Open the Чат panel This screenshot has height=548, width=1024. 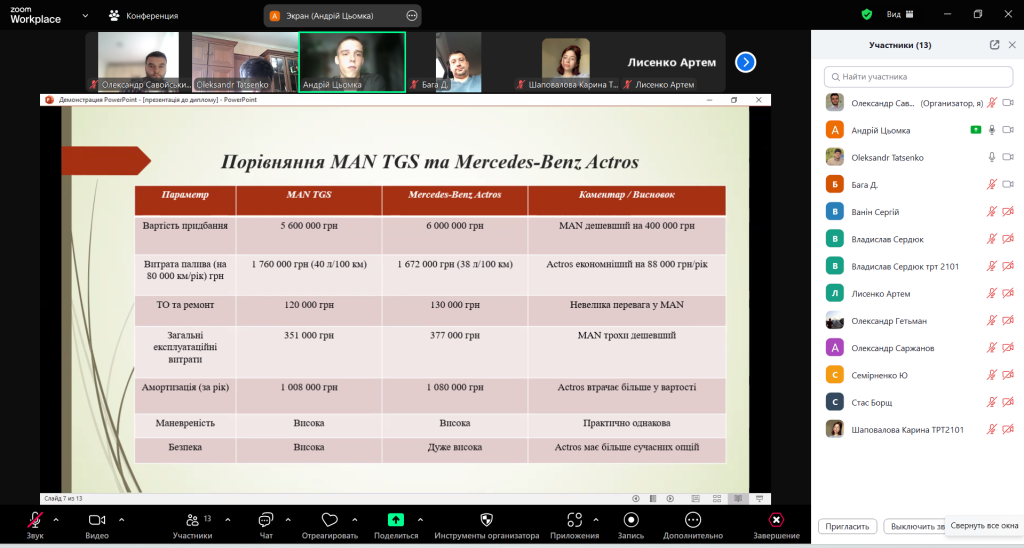coord(266,525)
